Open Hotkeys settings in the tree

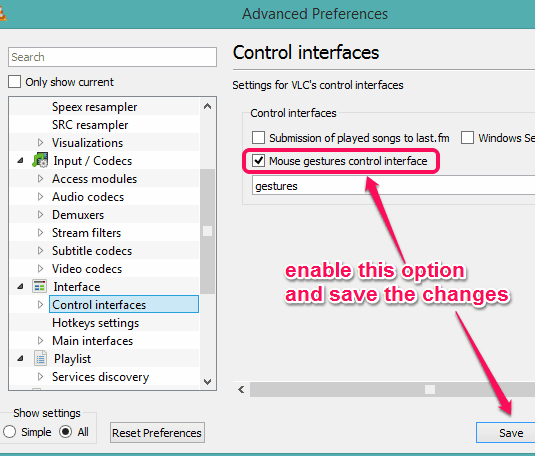pos(96,323)
